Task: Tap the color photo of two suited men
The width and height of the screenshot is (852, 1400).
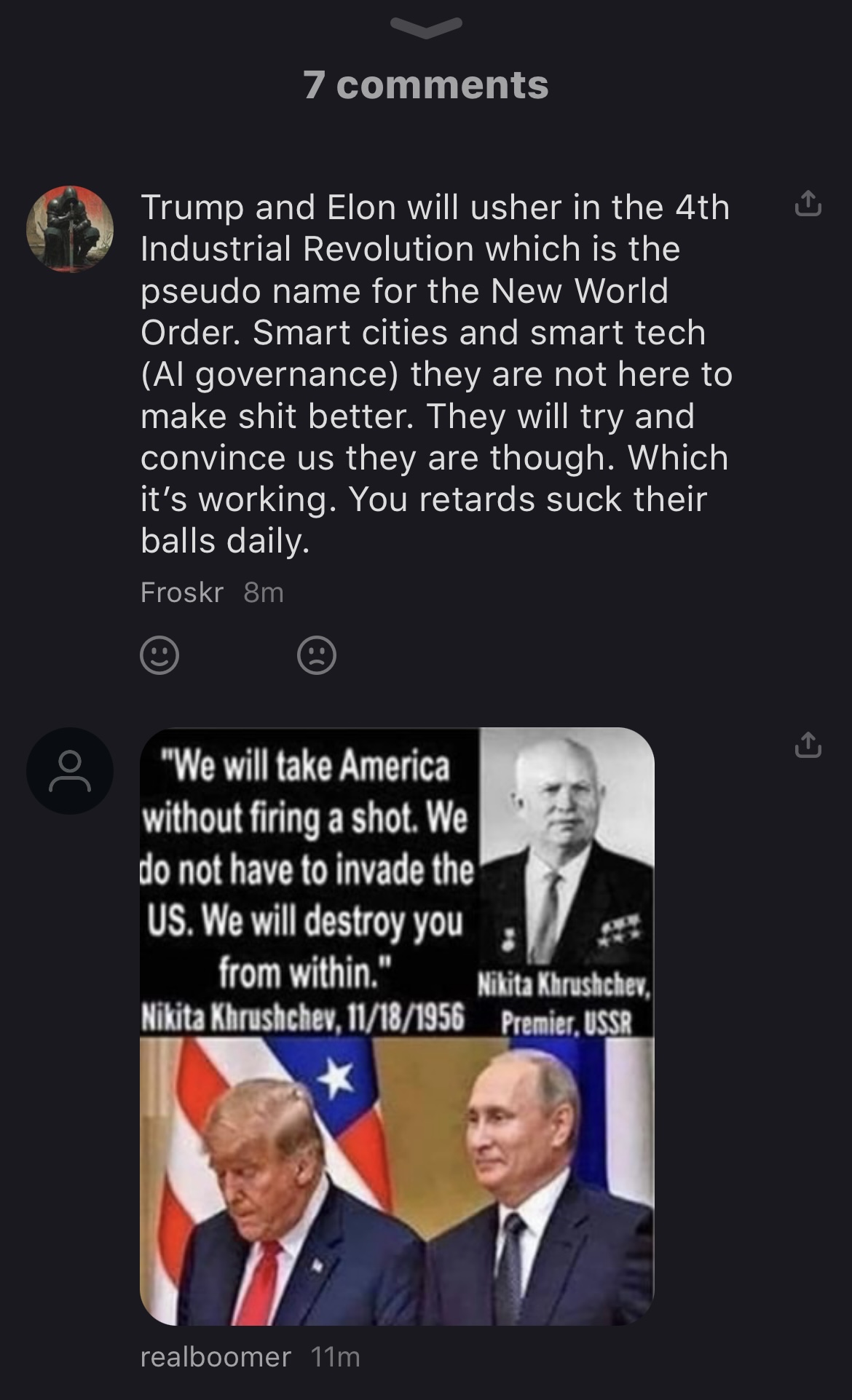Action: [x=397, y=1182]
